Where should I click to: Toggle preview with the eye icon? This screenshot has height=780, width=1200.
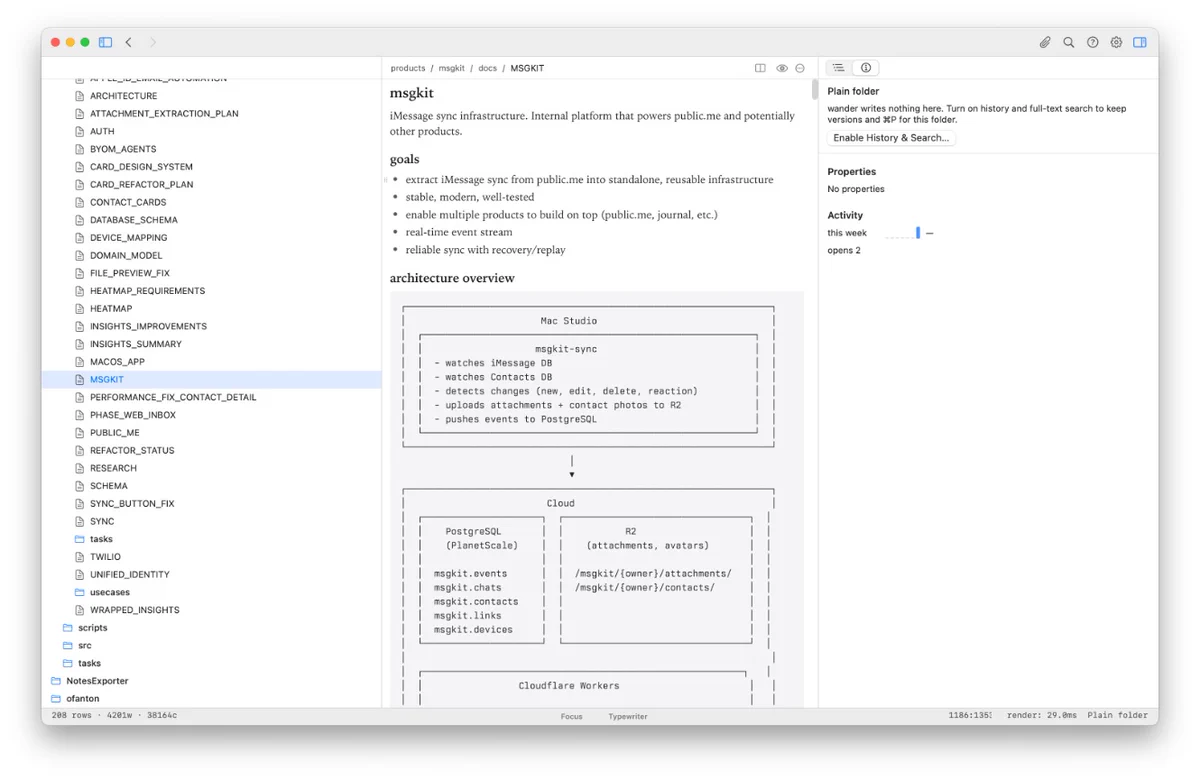[x=782, y=68]
